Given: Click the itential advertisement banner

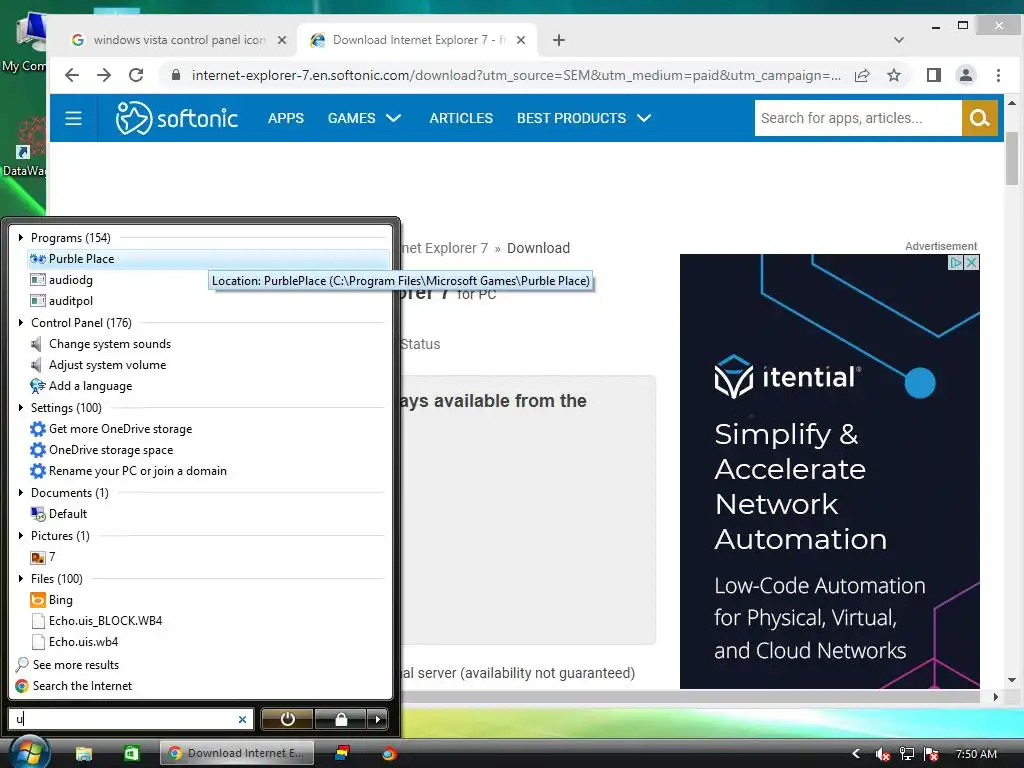Looking at the screenshot, I should (829, 472).
